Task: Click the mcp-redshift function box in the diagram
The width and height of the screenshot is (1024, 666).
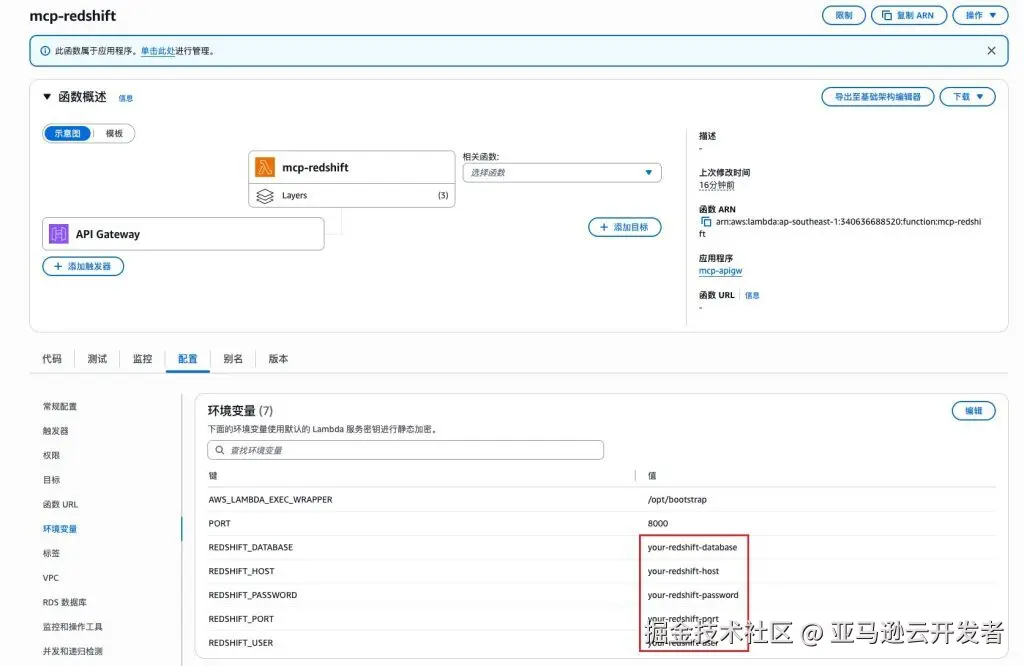Action: [x=352, y=167]
